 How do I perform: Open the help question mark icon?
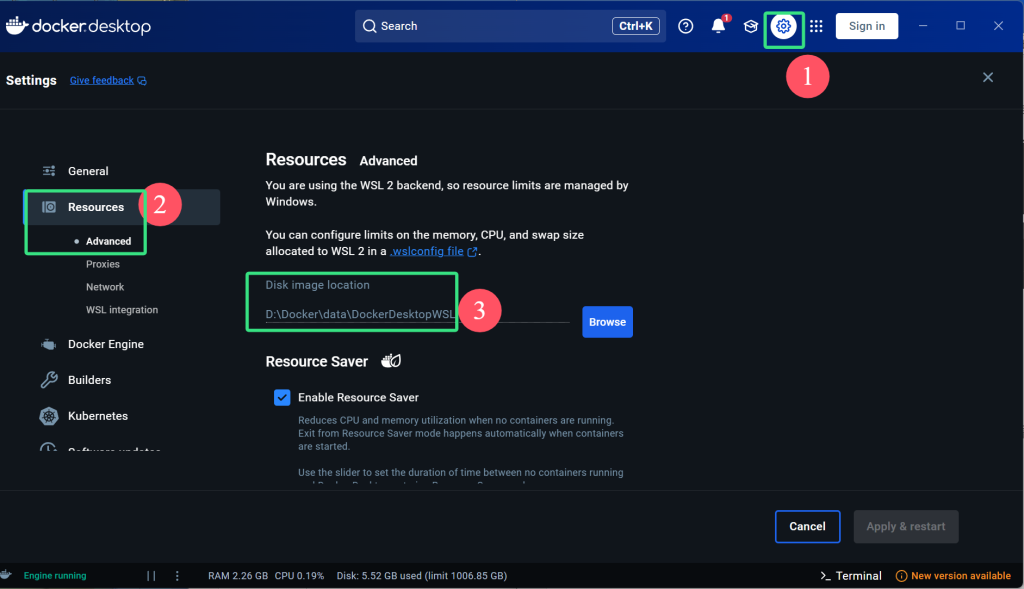tap(685, 26)
